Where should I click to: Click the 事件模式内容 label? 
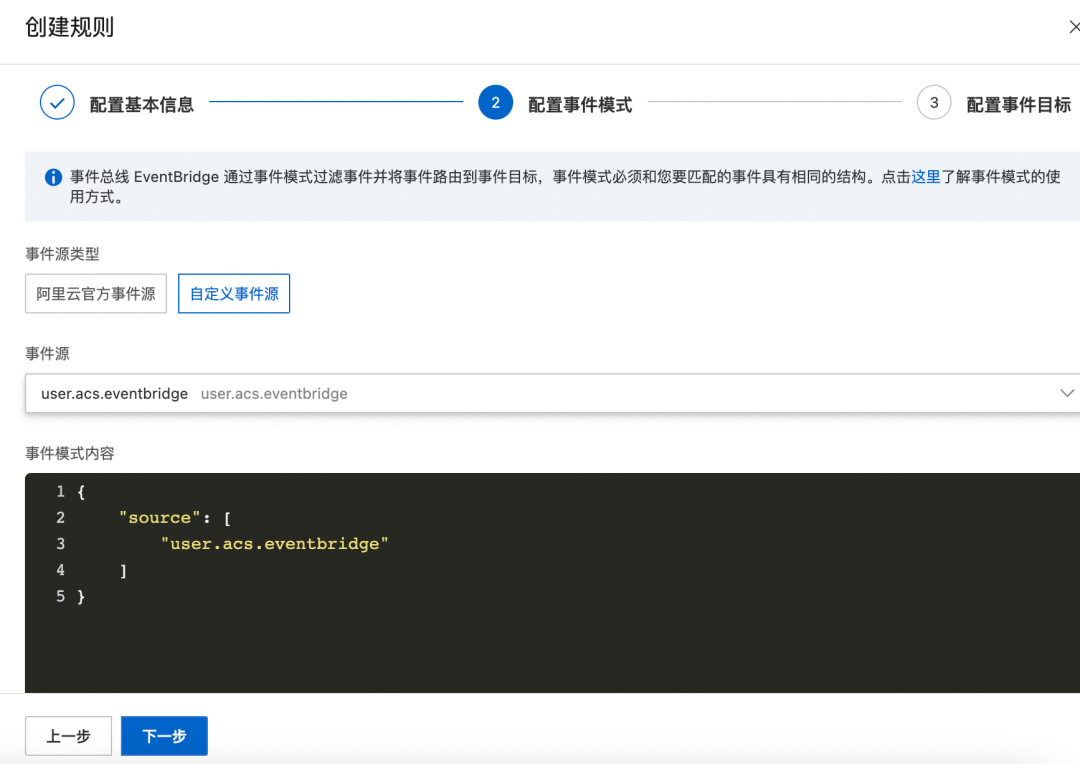(x=70, y=453)
